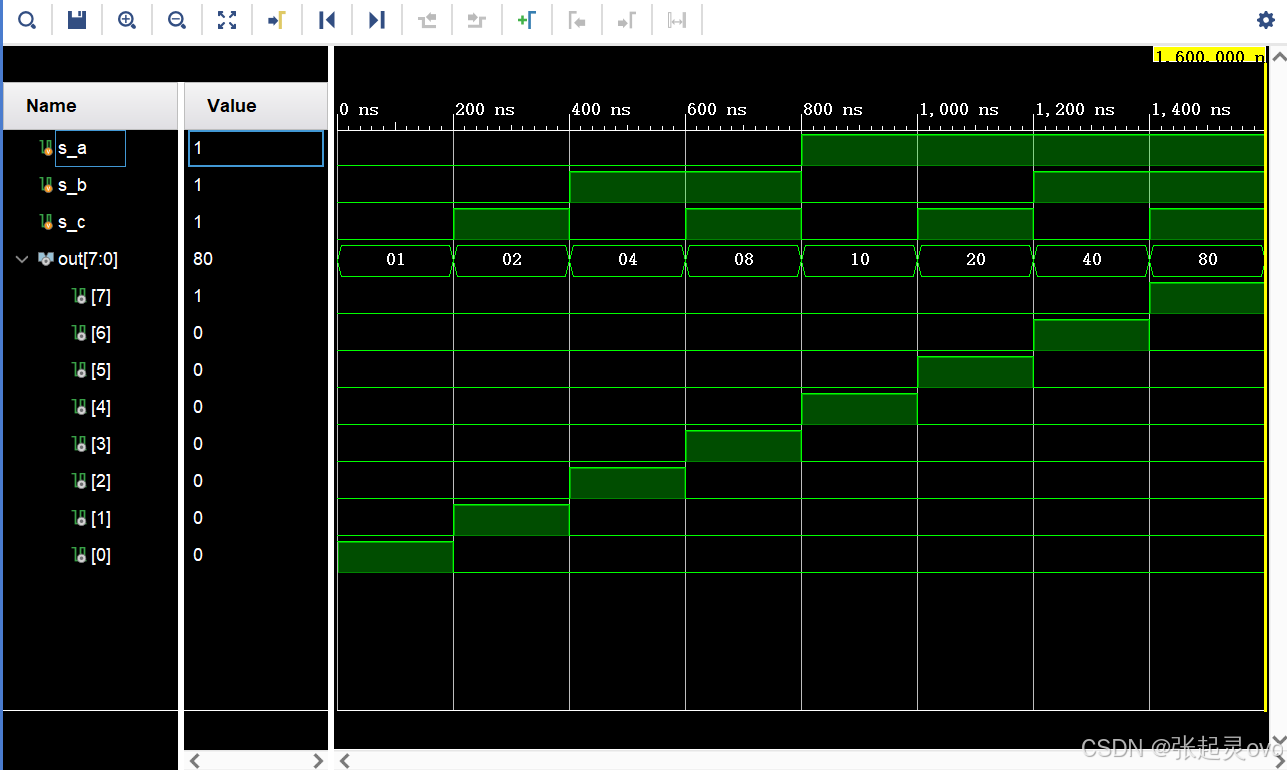Click the Previous Transition icon
Image resolution: width=1287 pixels, height=770 pixels.
pyautogui.click(x=427, y=20)
